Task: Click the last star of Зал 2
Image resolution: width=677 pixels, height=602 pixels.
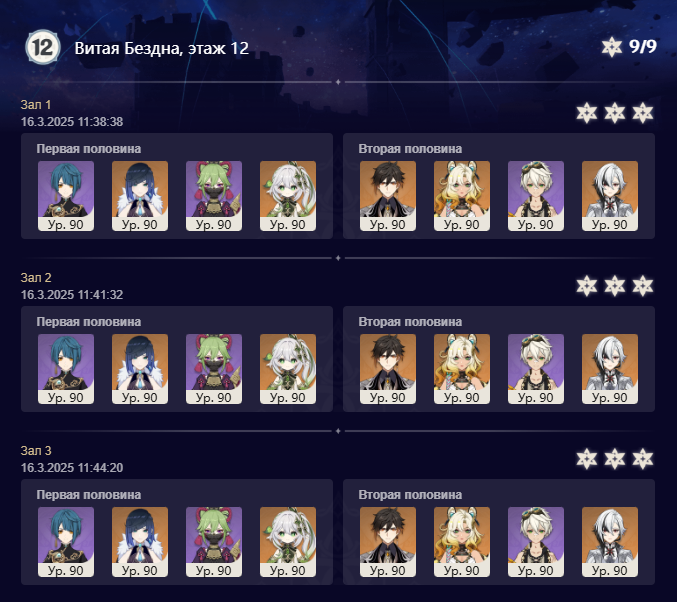Action: 642,286
